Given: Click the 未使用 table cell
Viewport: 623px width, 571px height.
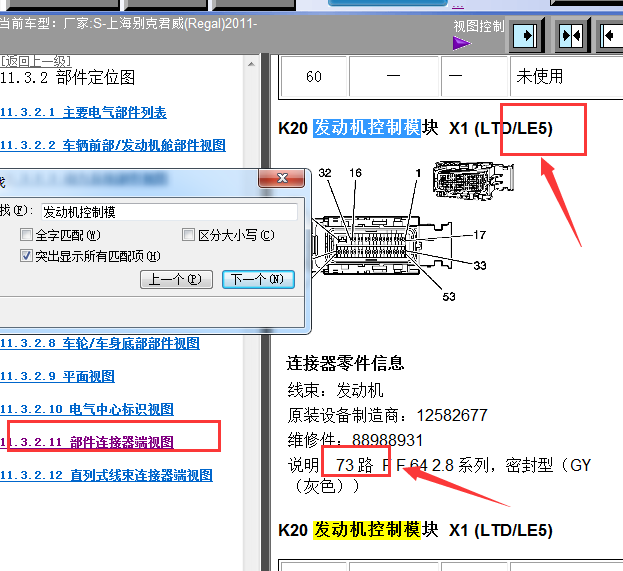Looking at the screenshot, I should click(x=567, y=76).
